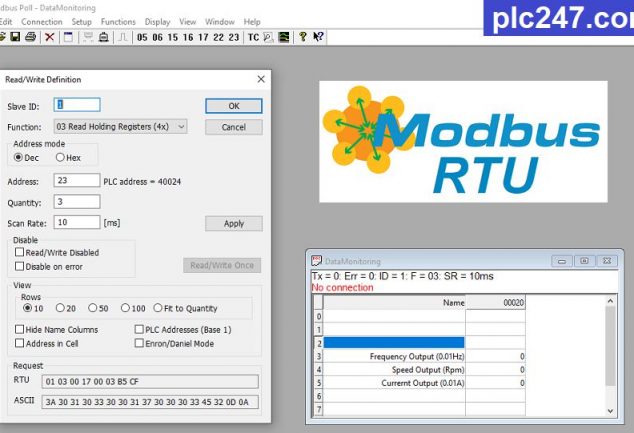The width and height of the screenshot is (634, 433).
Task: Click the Apply button
Action: tap(234, 224)
